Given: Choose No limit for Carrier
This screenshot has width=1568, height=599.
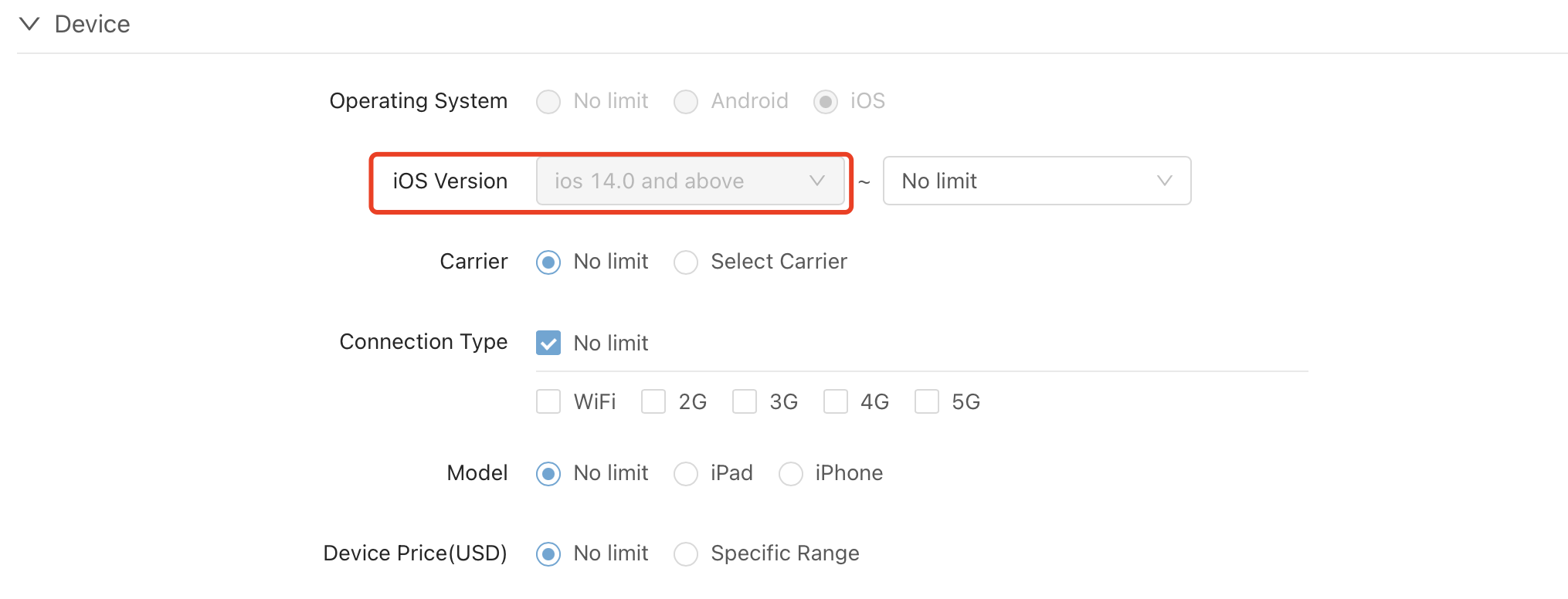Looking at the screenshot, I should (x=548, y=262).
